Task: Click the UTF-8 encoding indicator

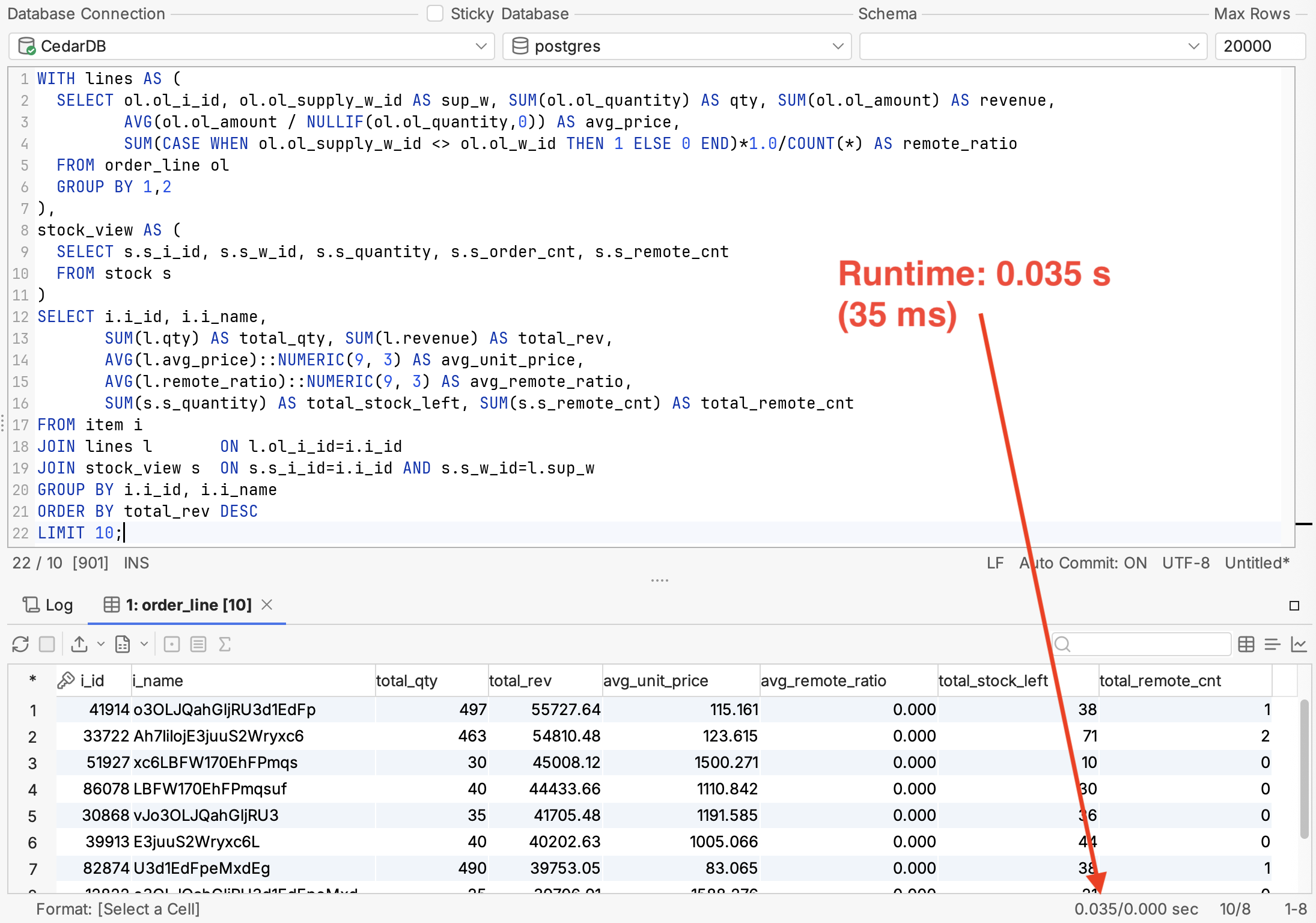Action: (1185, 562)
